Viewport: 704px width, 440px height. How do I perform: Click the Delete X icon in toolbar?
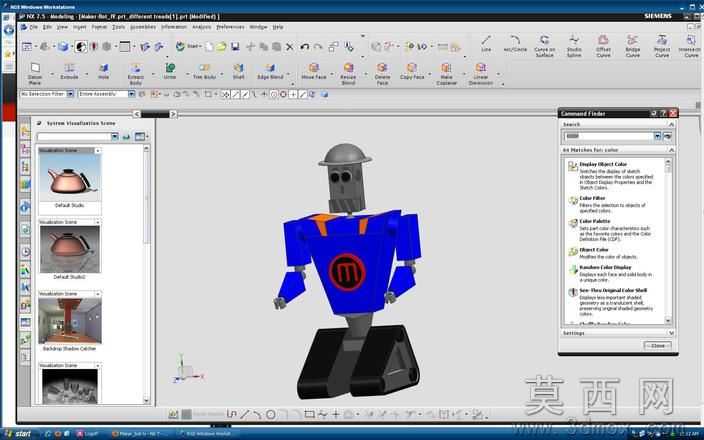tap(290, 46)
